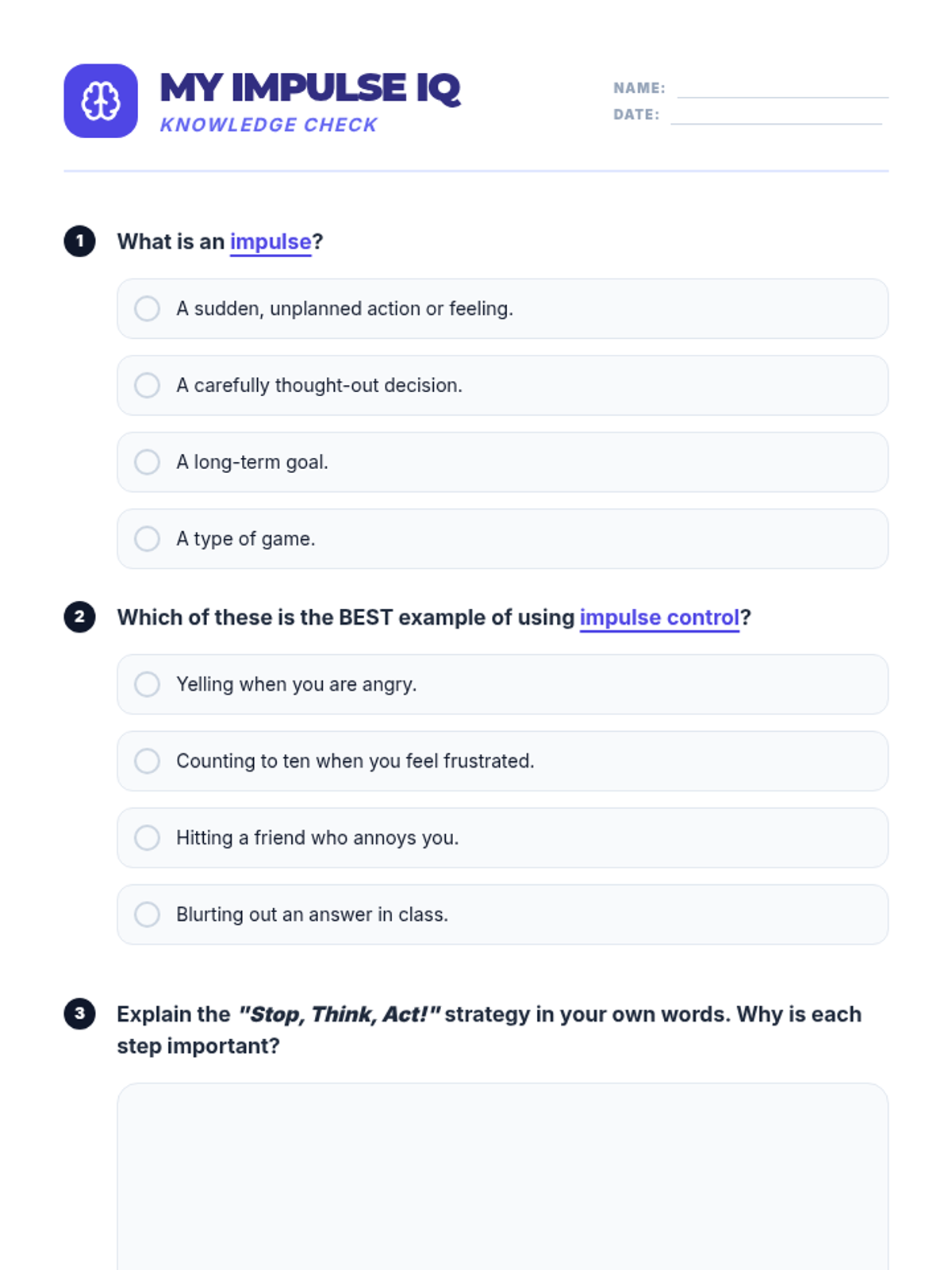
Task: Choose "A carefully thought-out decision" option
Action: 148,386
